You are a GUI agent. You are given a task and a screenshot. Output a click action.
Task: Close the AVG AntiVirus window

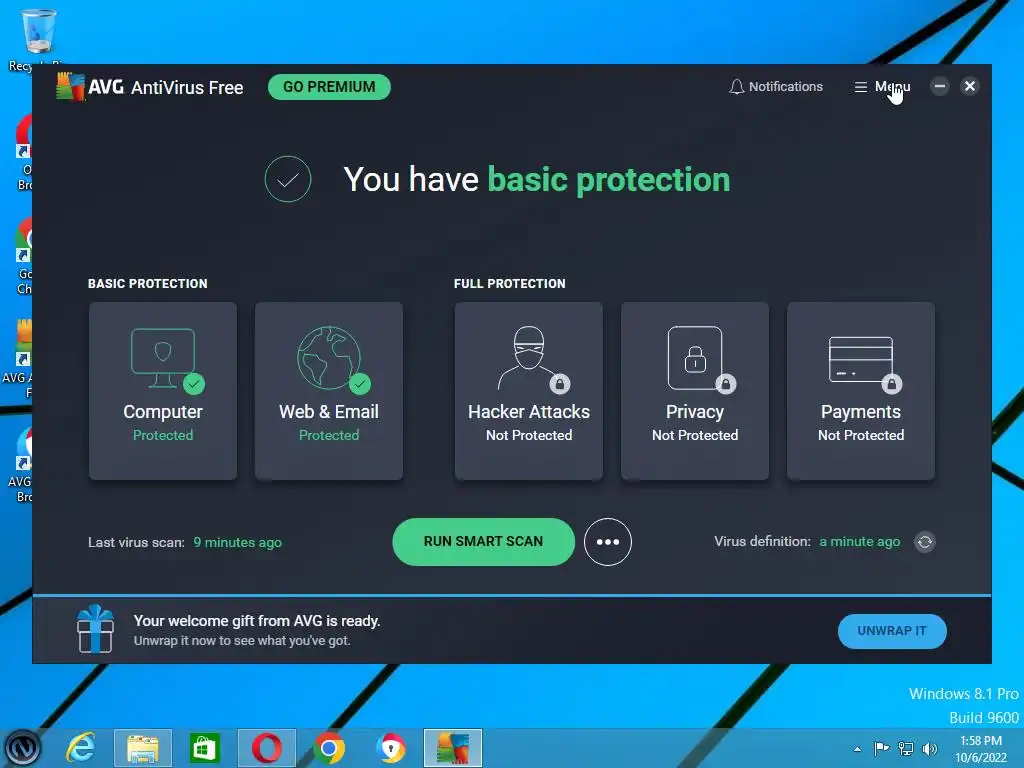(x=970, y=86)
